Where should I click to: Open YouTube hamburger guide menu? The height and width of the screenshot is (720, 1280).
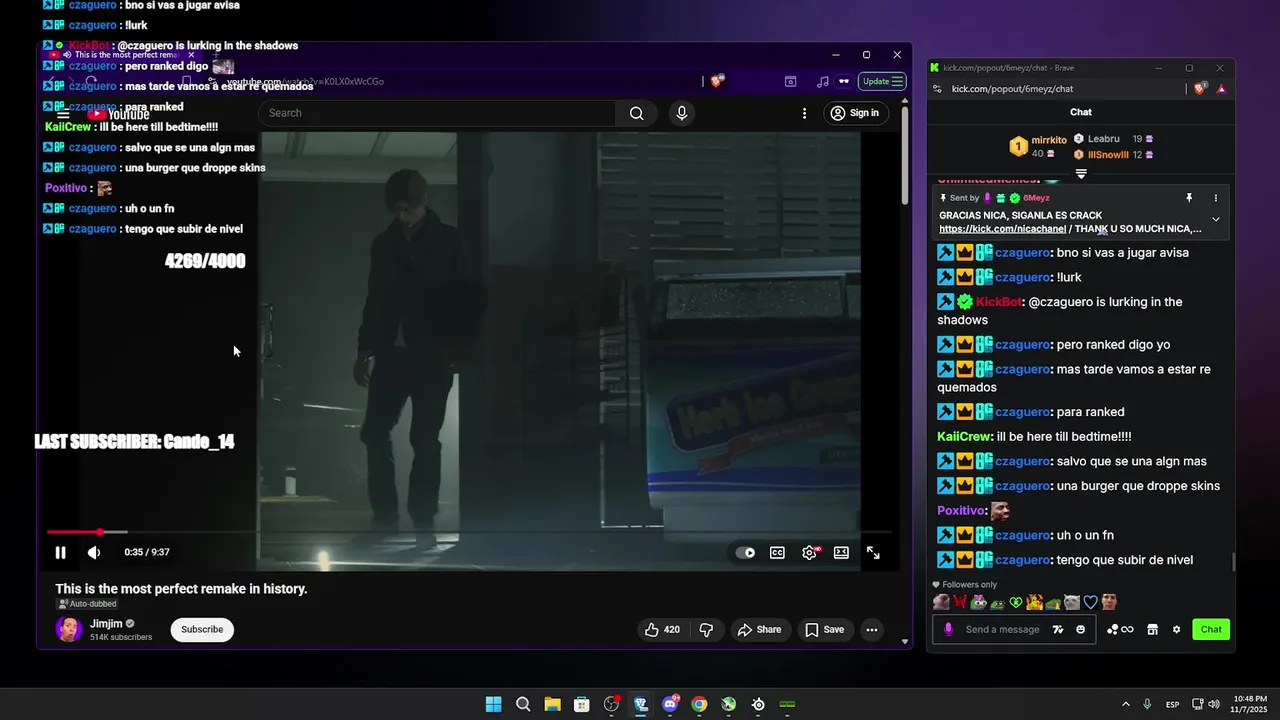pyautogui.click(x=63, y=114)
